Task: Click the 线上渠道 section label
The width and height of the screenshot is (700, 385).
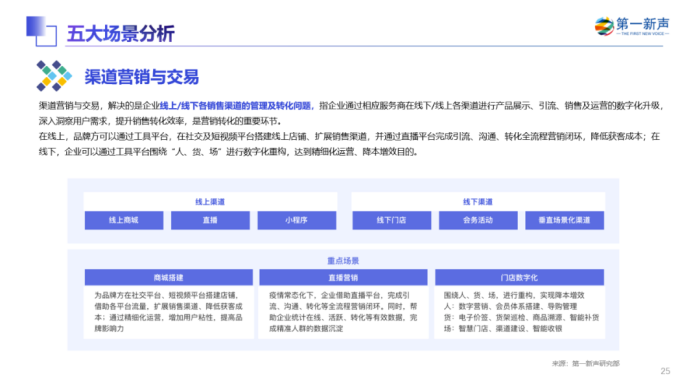Action: (210, 202)
